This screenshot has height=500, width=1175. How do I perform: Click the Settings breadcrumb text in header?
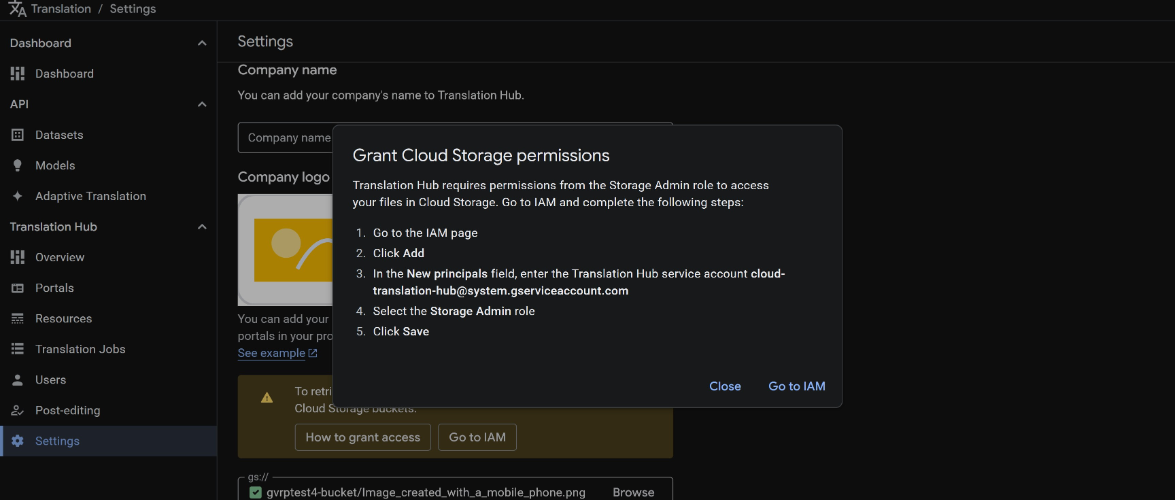click(133, 9)
